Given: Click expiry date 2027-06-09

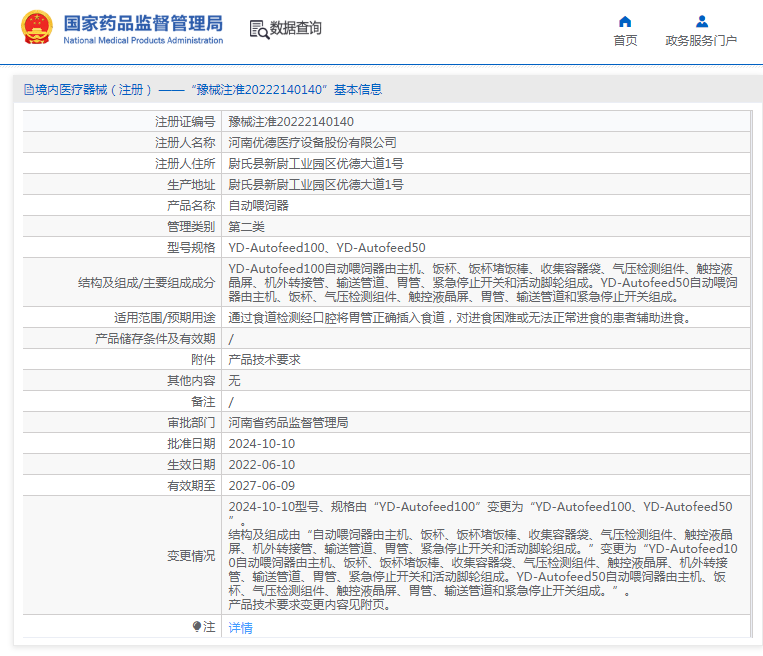Looking at the screenshot, I should 262,486.
